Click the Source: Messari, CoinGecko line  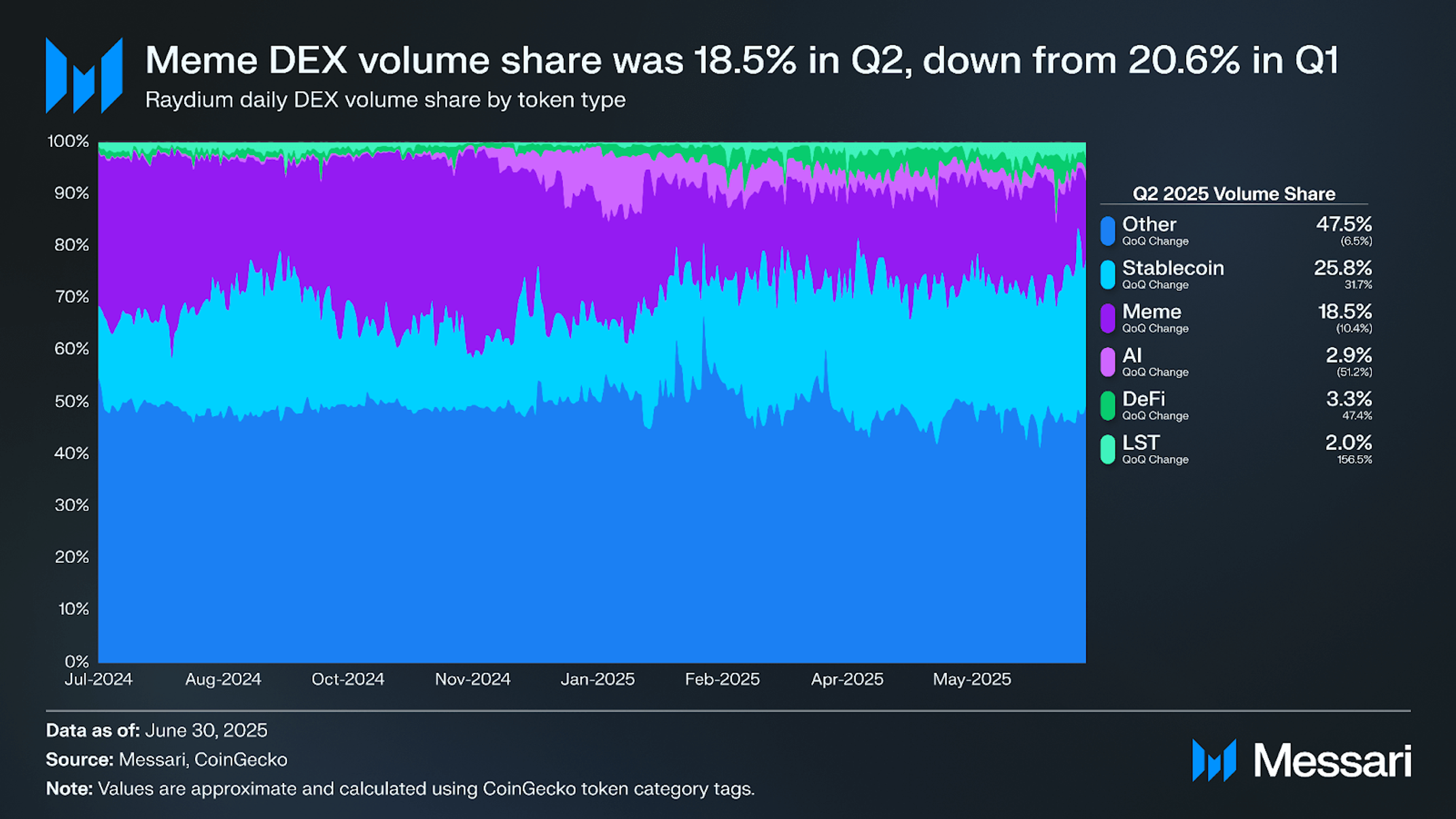click(167, 759)
